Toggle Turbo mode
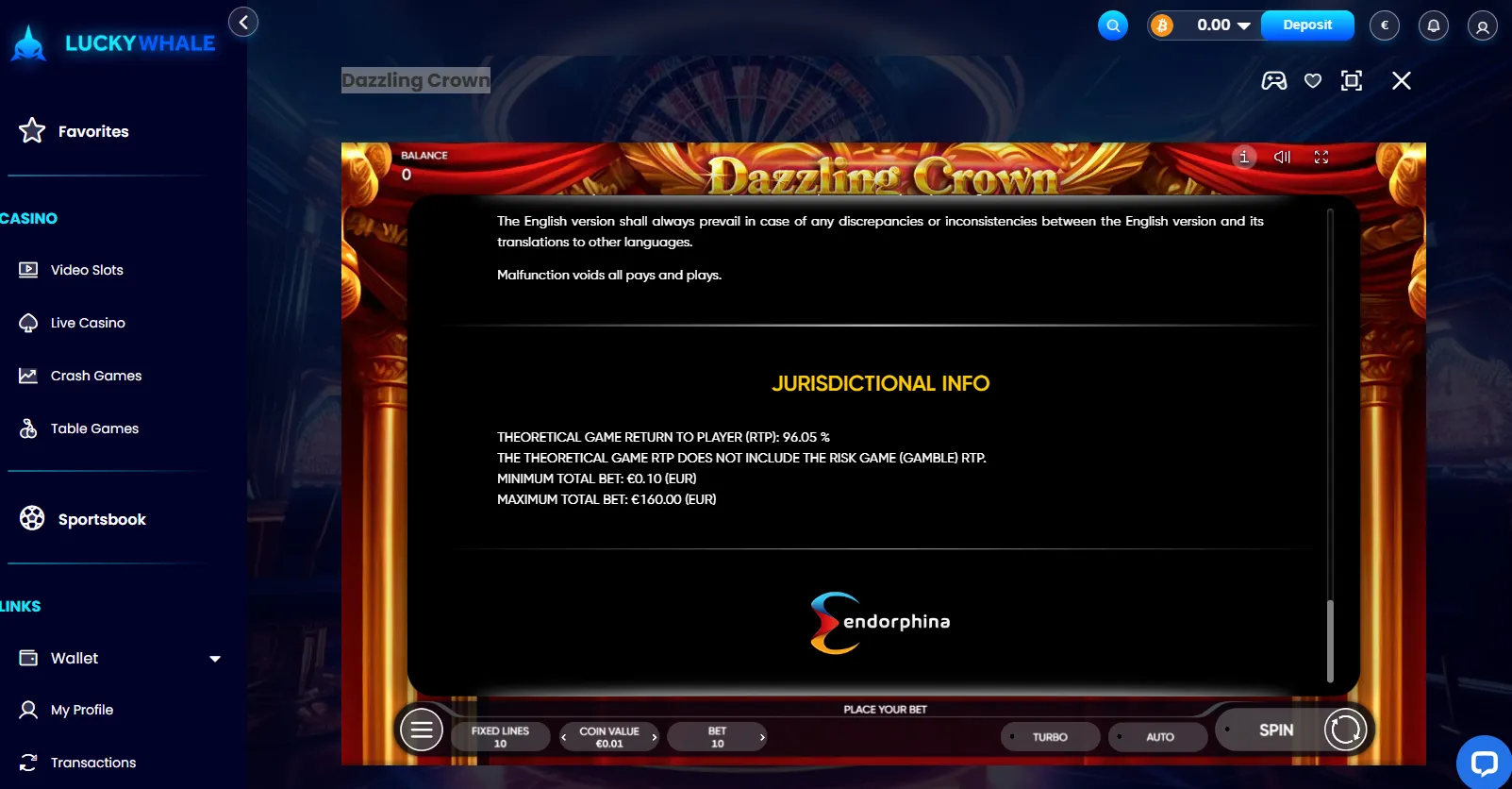The height and width of the screenshot is (789, 1512). (x=1050, y=737)
